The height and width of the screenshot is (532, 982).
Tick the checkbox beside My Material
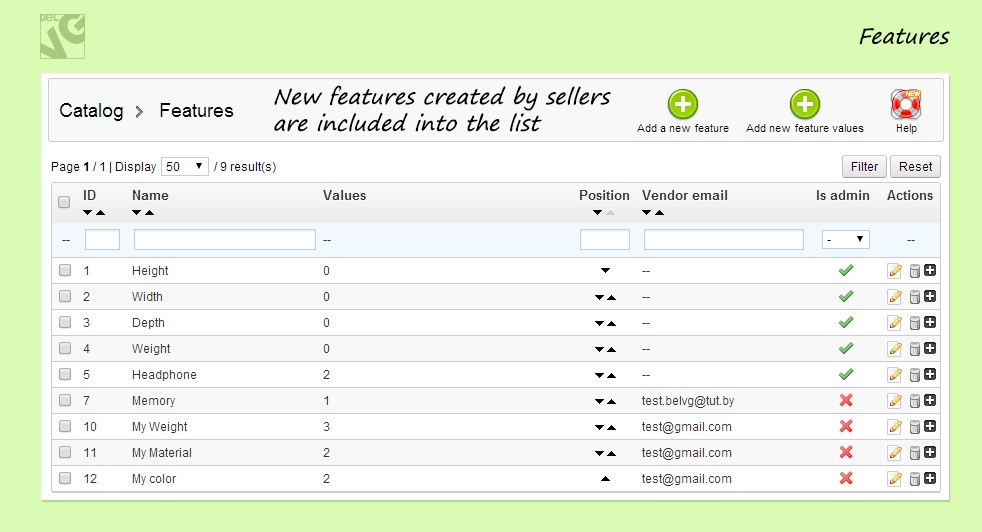pos(65,453)
